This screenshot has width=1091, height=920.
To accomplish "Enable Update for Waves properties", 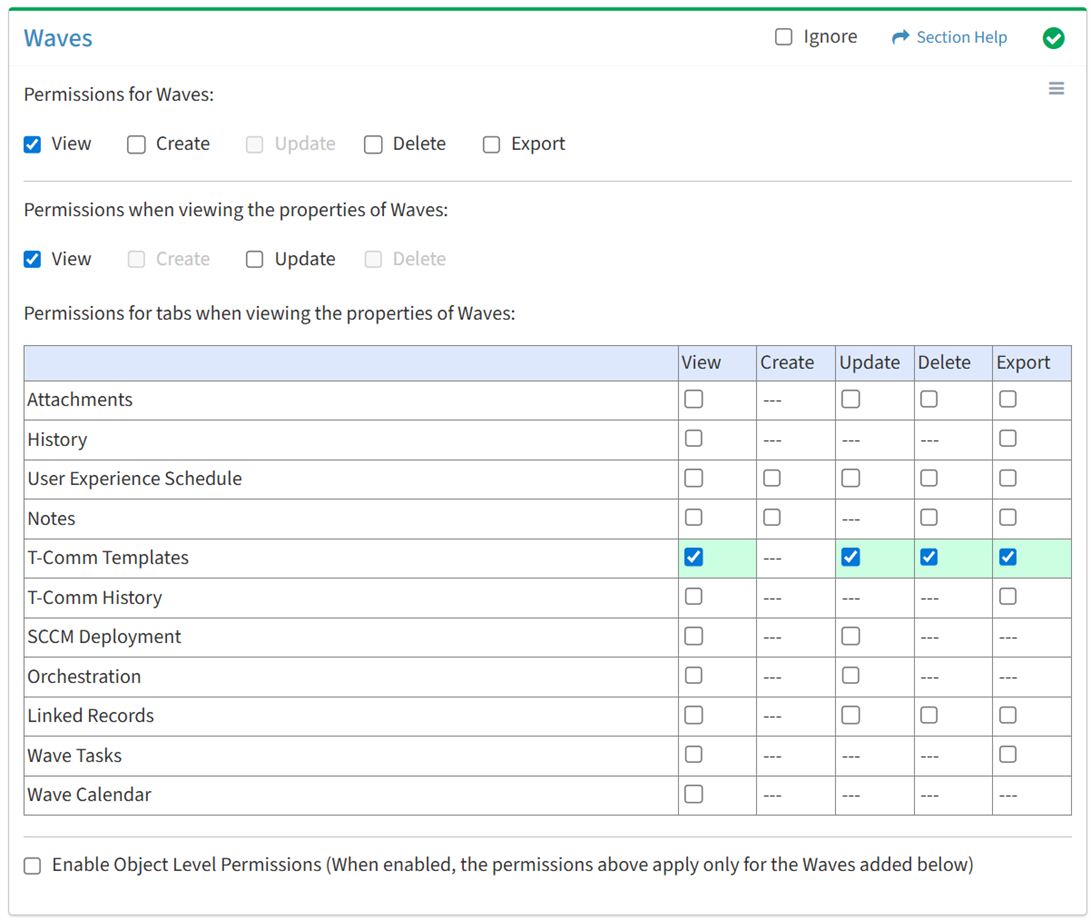I will coord(255,260).
